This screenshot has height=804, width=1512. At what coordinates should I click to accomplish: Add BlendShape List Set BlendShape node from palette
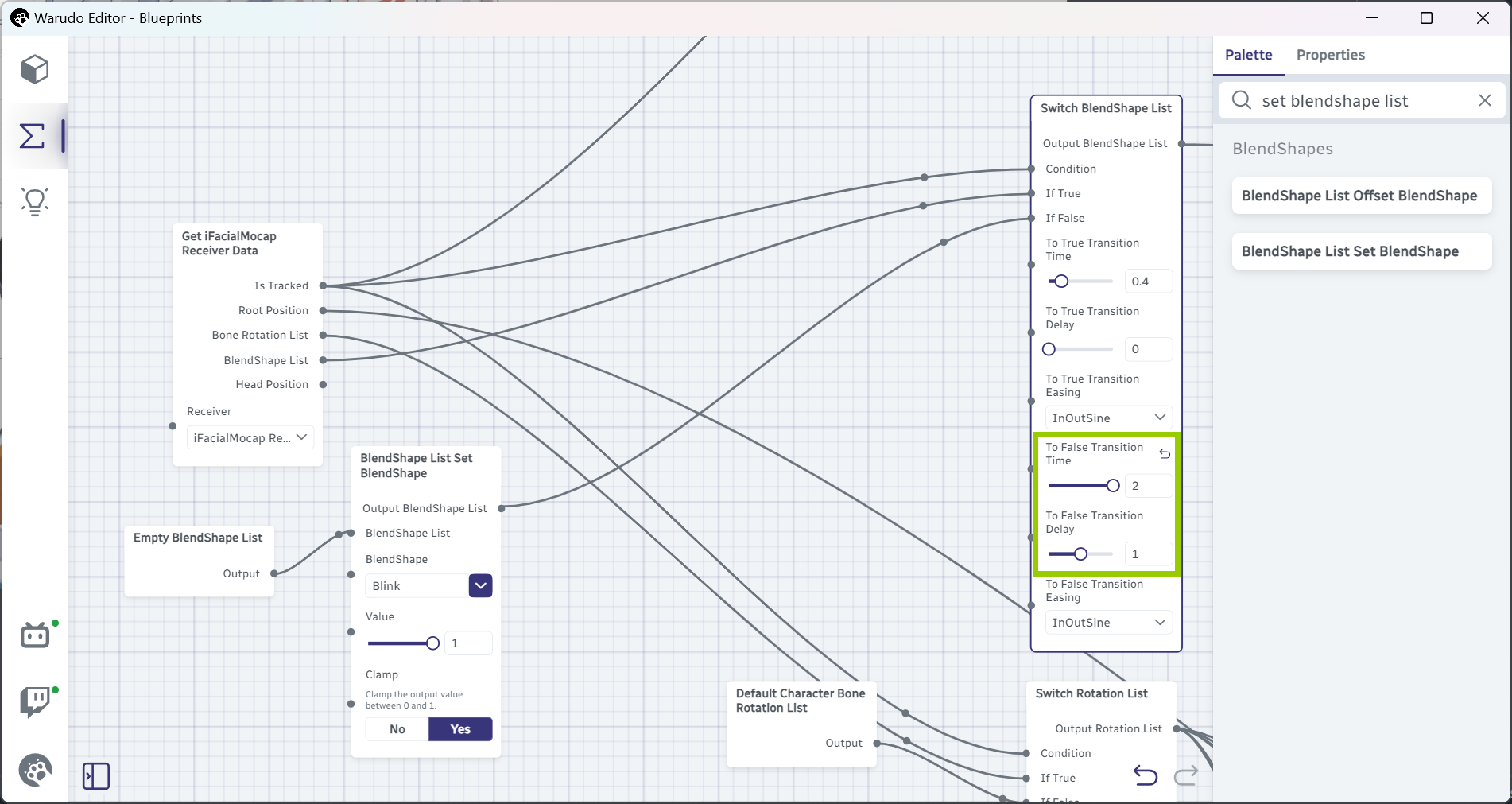1361,251
